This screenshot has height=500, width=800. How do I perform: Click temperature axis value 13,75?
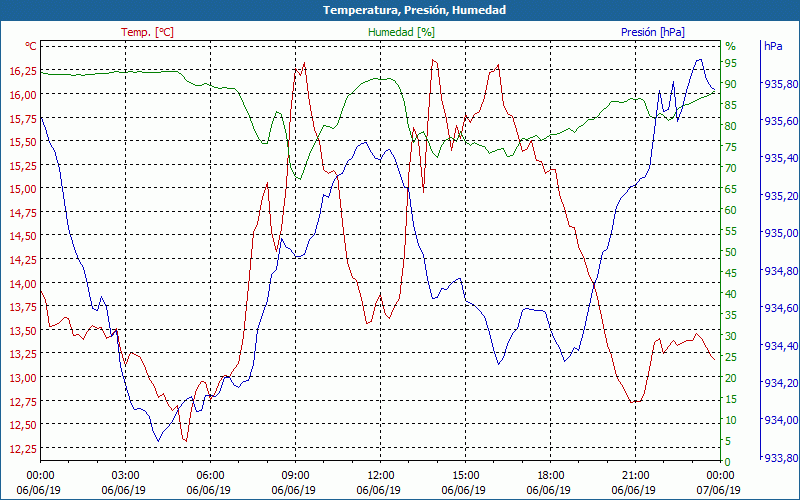point(23,307)
